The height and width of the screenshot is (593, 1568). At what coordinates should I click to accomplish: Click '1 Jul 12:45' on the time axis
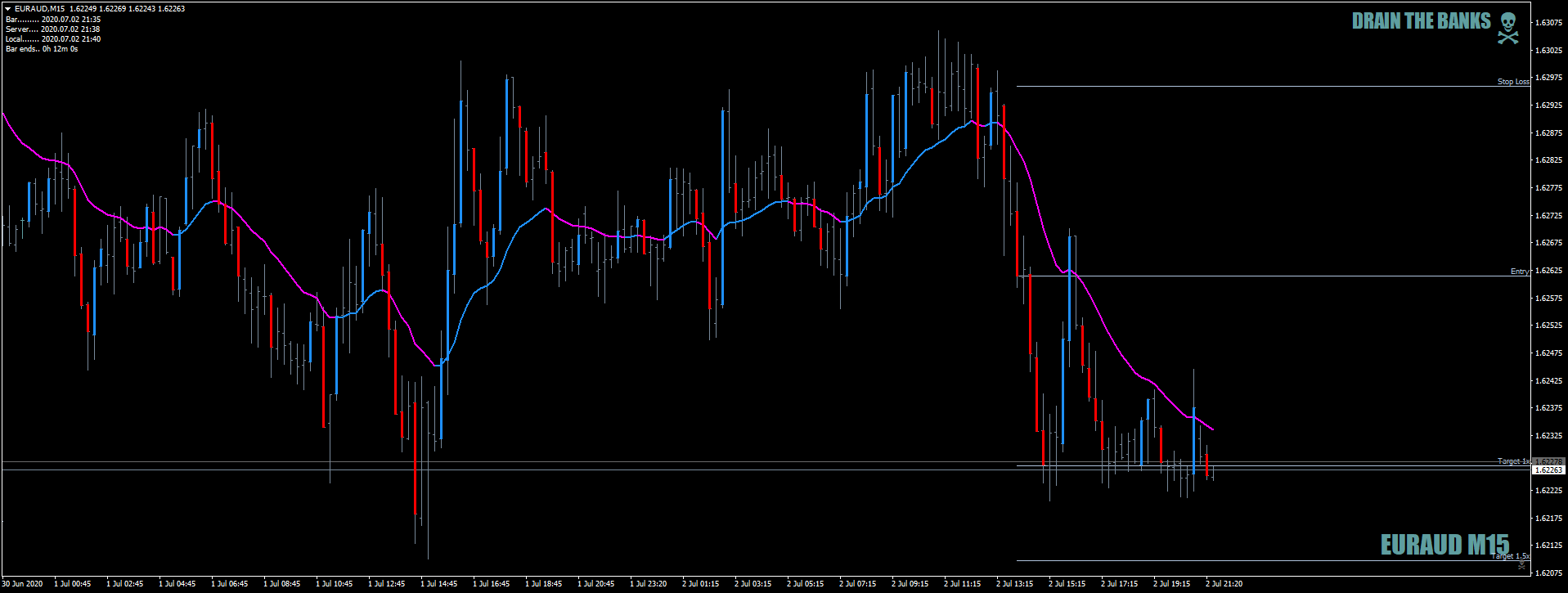(386, 584)
